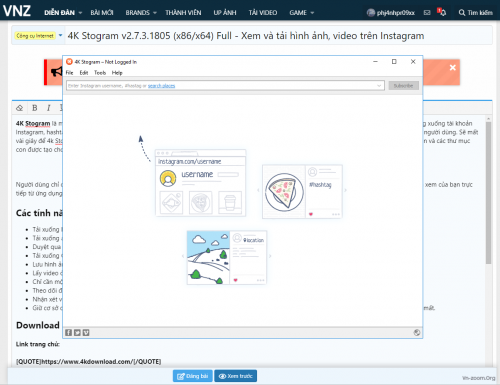Maximize the 4K Stogram window
This screenshot has height=385, width=500.
pyautogui.click(x=394, y=62)
